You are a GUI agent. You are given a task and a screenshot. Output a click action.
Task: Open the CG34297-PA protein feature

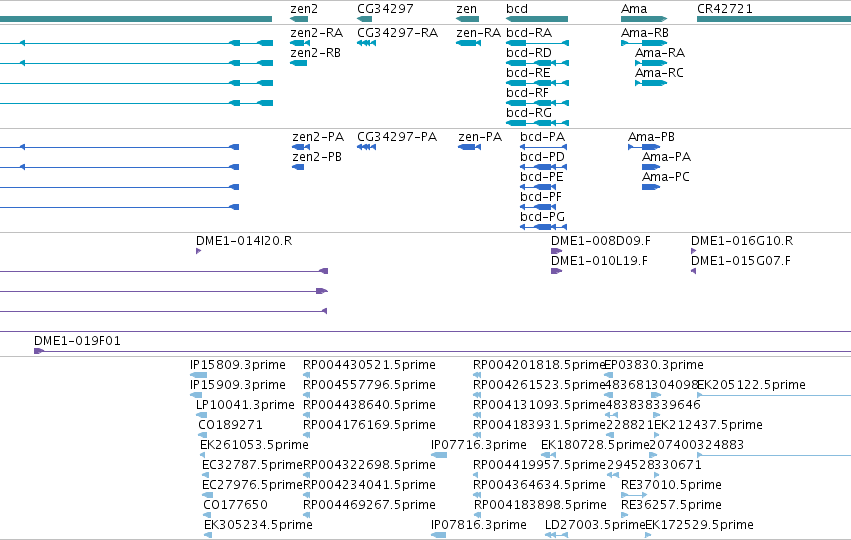(x=397, y=137)
